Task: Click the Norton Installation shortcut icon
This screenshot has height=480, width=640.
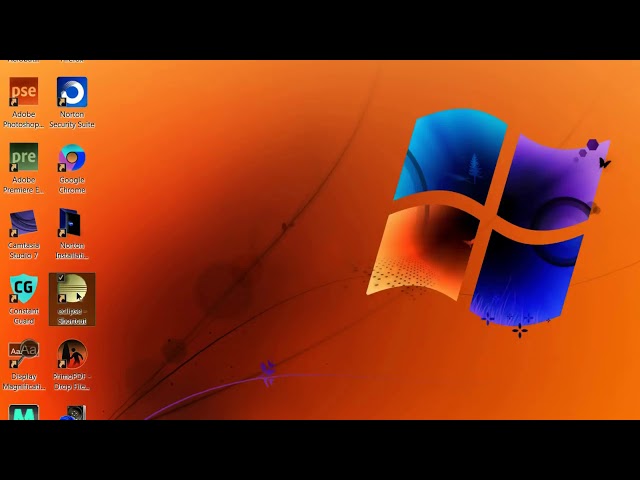Action: tap(70, 222)
